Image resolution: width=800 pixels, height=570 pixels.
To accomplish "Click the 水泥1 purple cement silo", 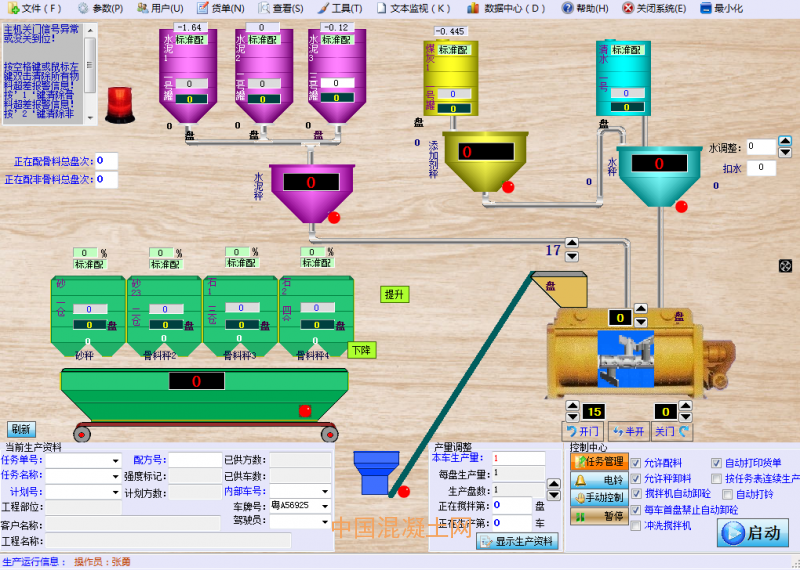I will 188,77.
